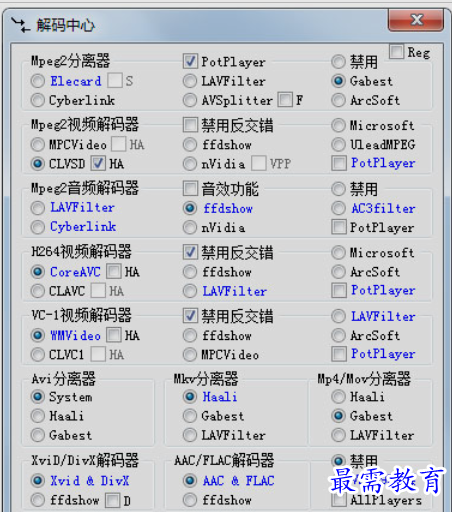Viewport: 452px width, 512px height.
Task: Click the 解码中心 title bar icon
Action: (x=20, y=25)
